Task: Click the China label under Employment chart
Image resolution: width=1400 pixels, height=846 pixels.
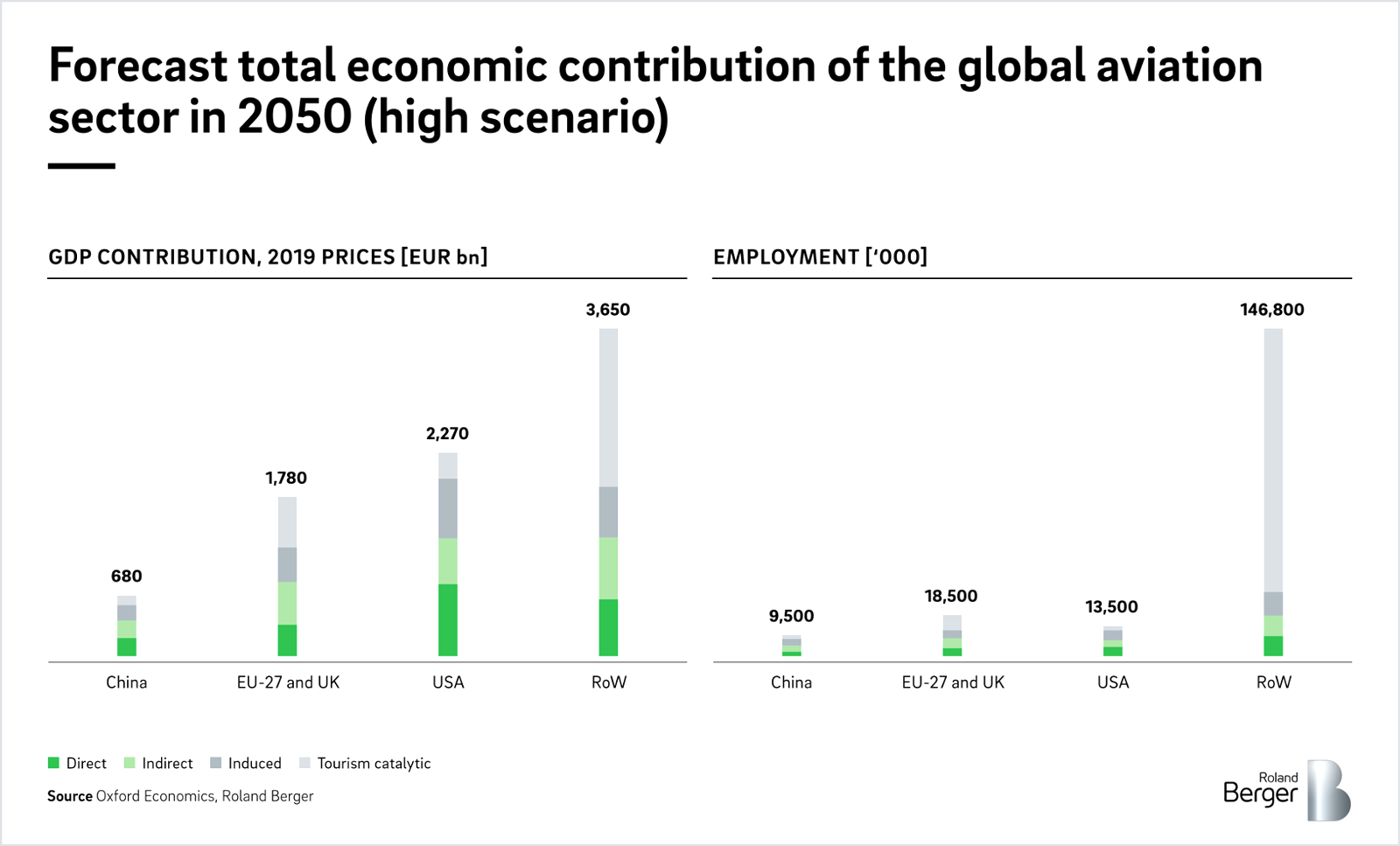Action: 791,682
